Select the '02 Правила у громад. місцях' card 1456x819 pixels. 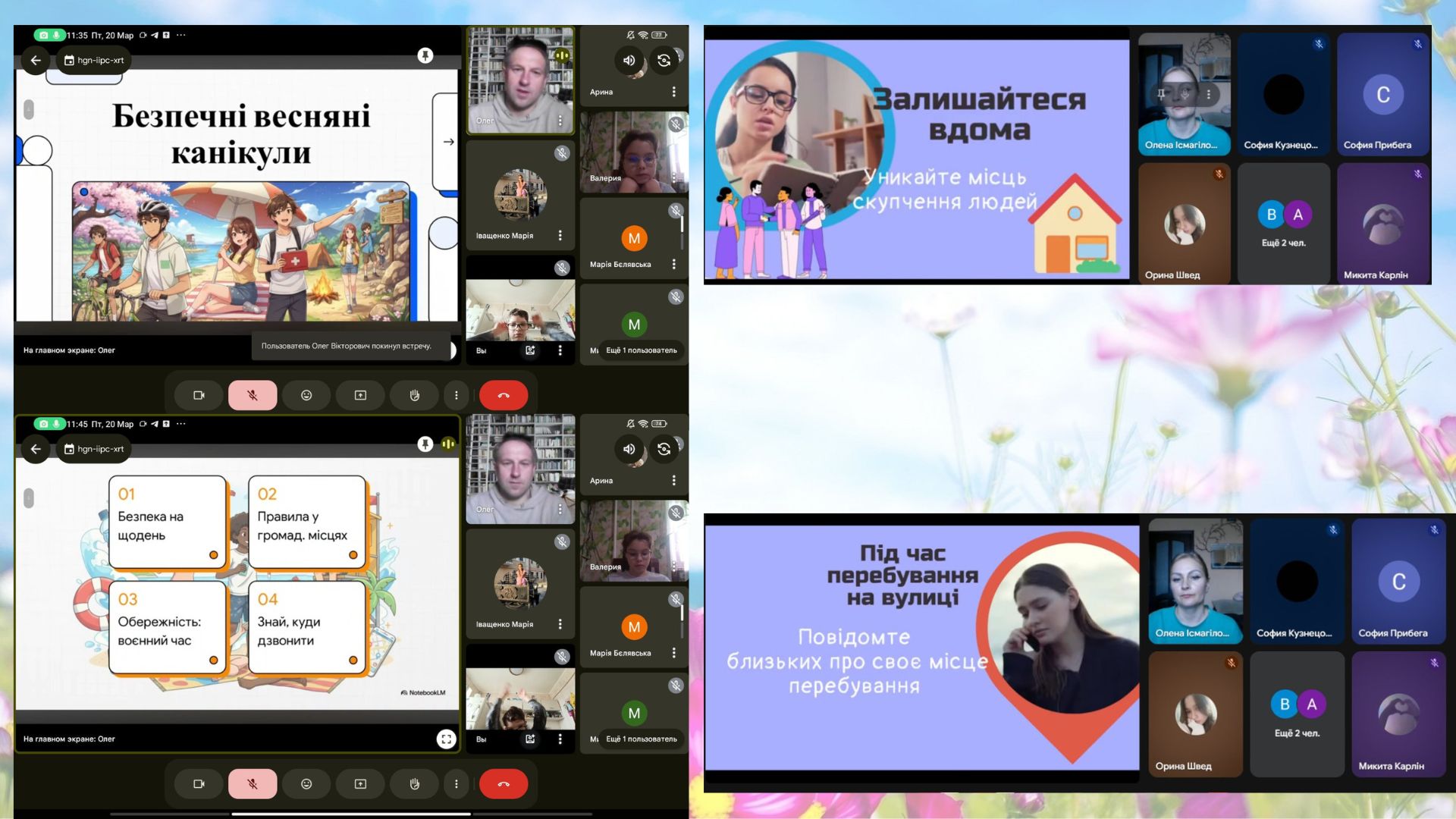306,522
